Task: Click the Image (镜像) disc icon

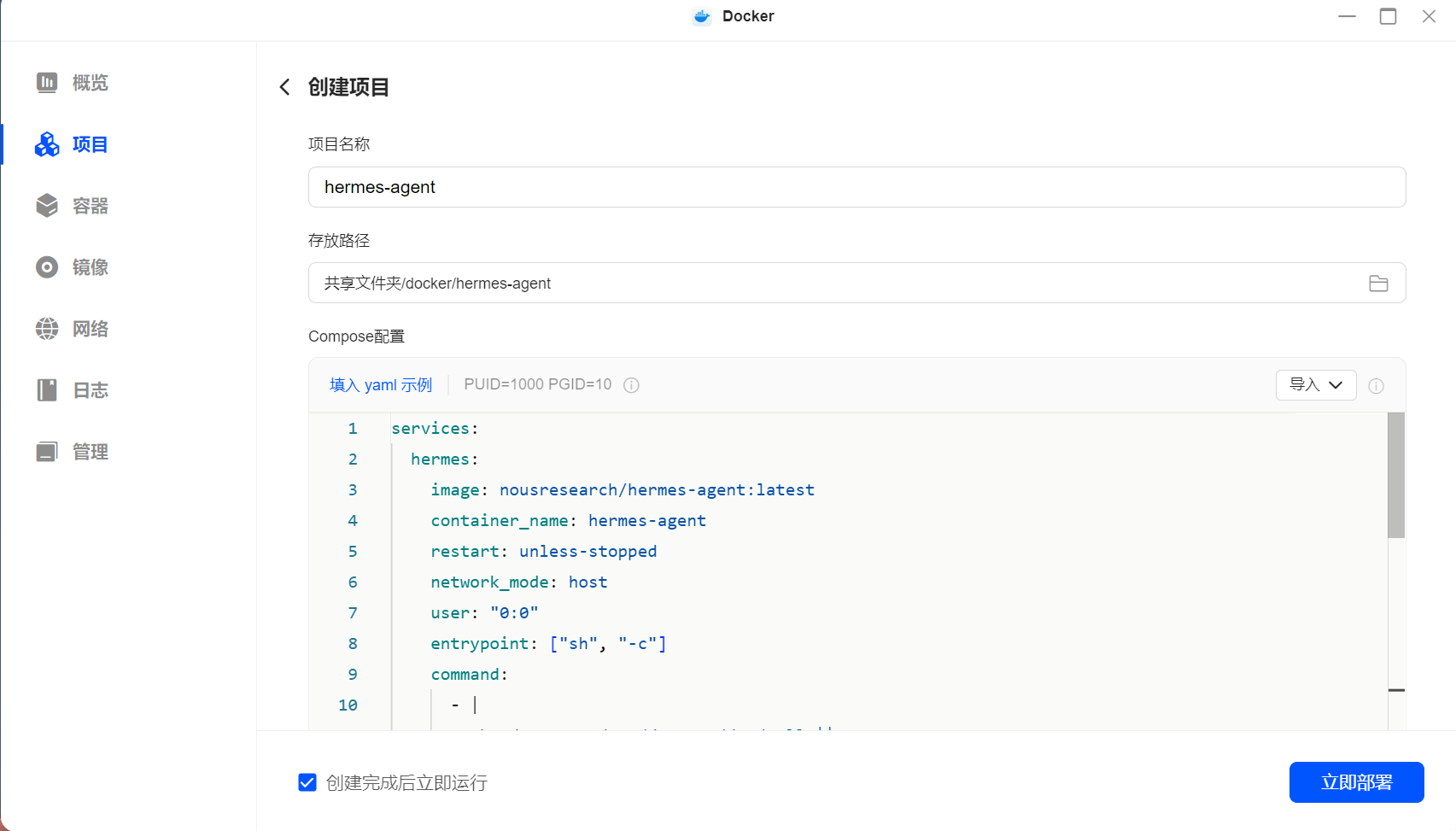Action: (x=47, y=267)
